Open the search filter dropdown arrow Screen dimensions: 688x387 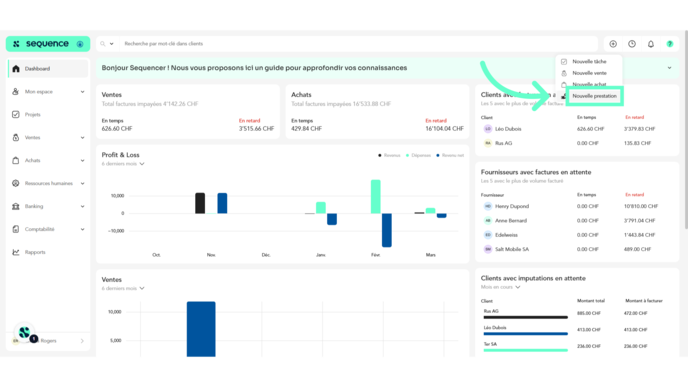point(111,44)
